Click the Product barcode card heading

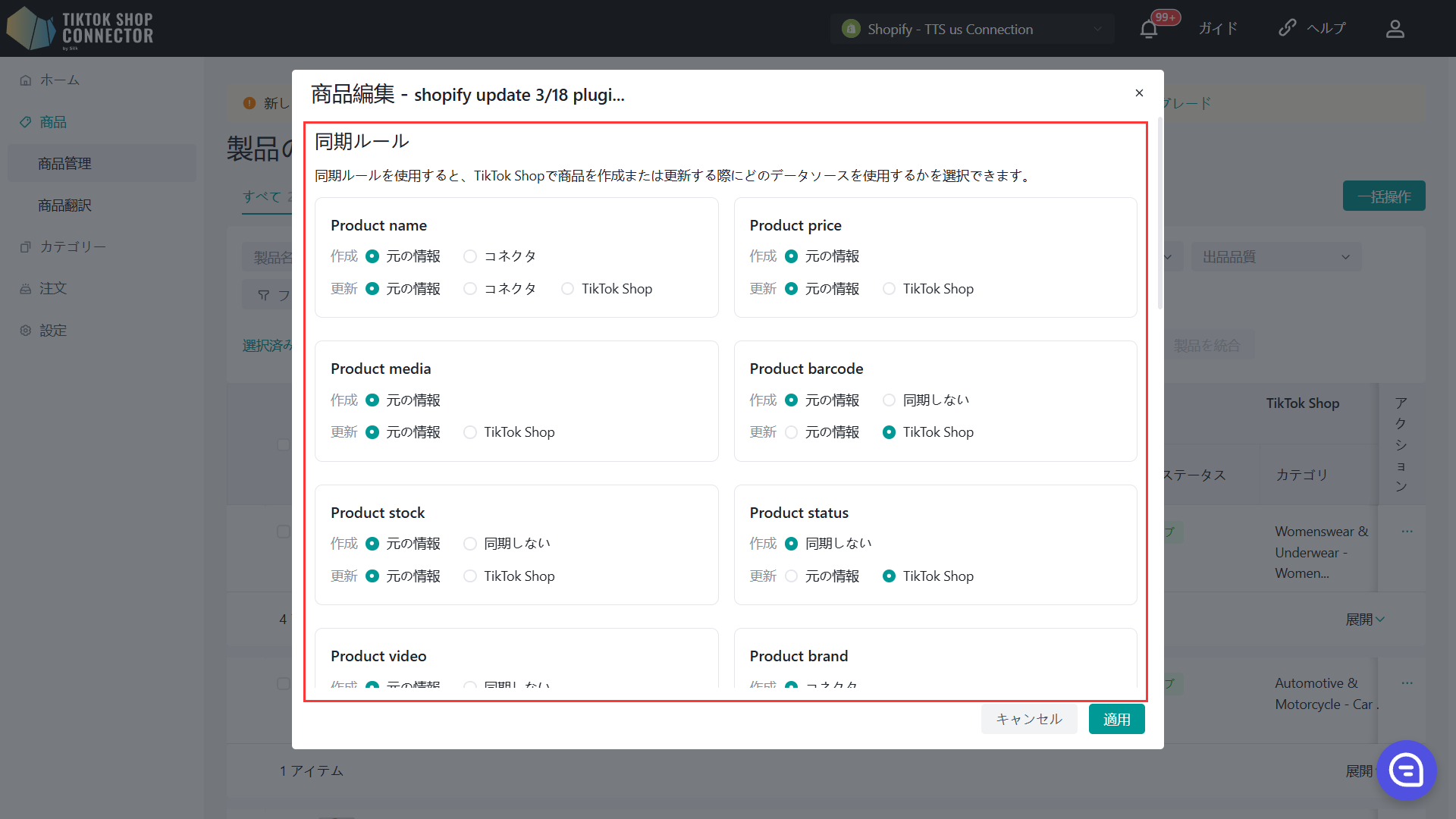[806, 369]
